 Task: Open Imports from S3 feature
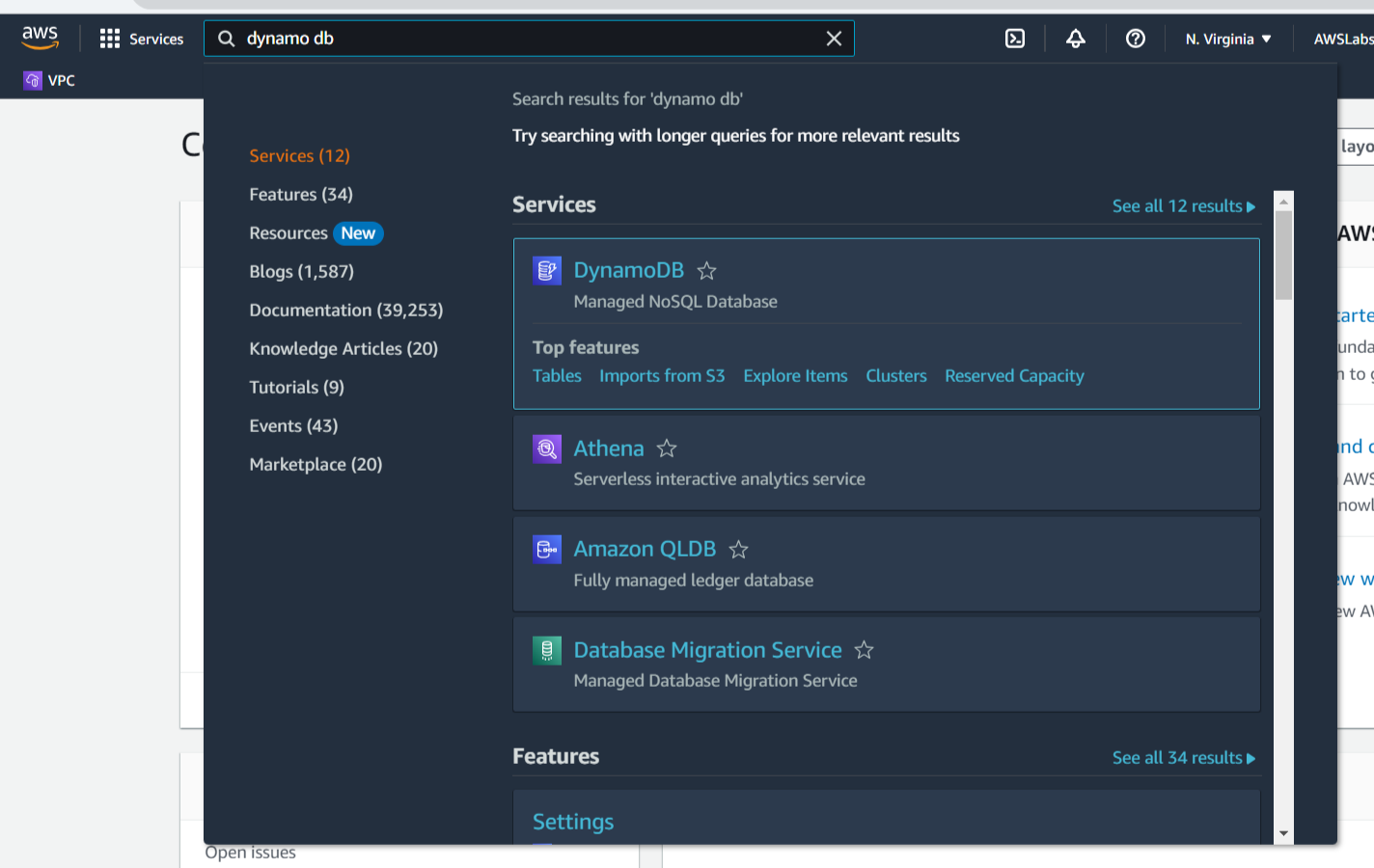662,376
